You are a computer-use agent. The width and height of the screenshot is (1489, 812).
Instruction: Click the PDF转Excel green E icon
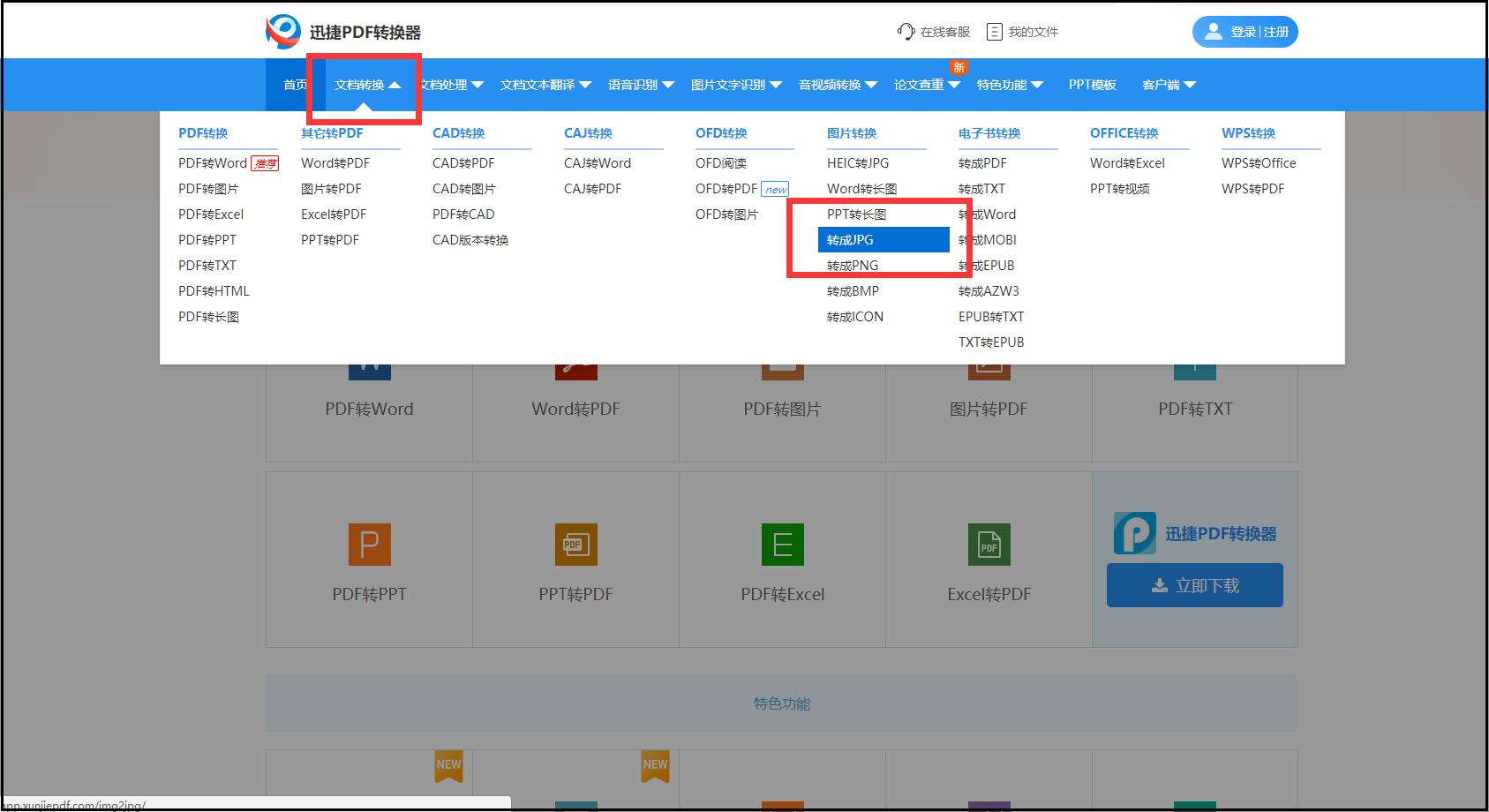click(782, 545)
